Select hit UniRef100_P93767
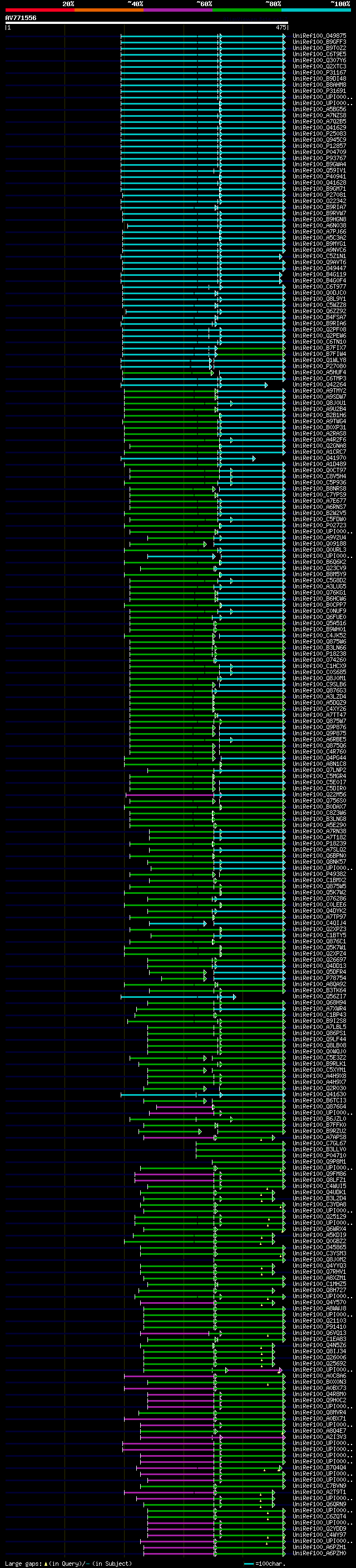 (319, 159)
